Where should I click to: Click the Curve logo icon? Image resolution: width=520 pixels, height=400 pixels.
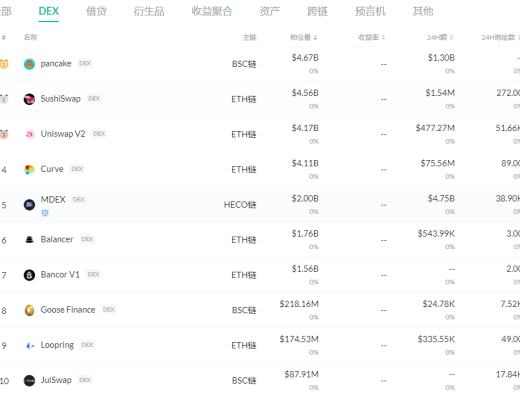29,169
